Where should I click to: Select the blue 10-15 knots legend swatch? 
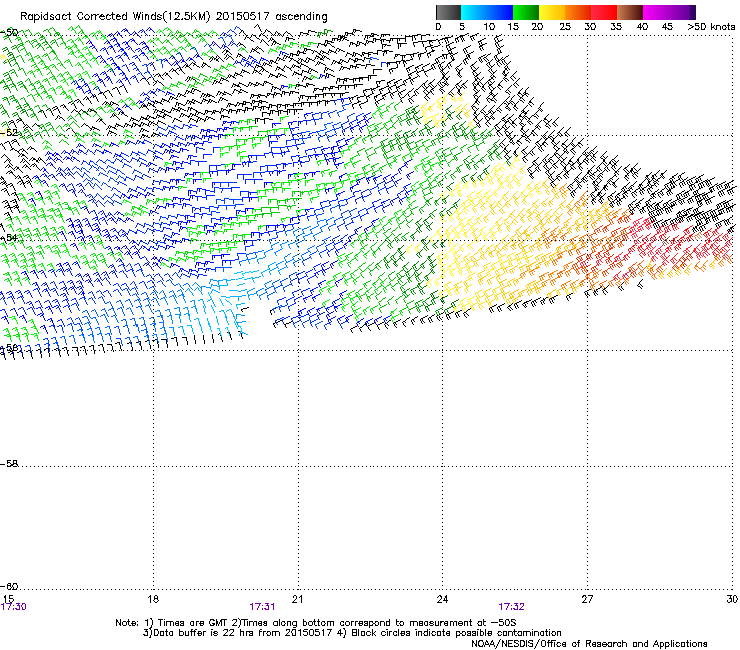[500, 12]
